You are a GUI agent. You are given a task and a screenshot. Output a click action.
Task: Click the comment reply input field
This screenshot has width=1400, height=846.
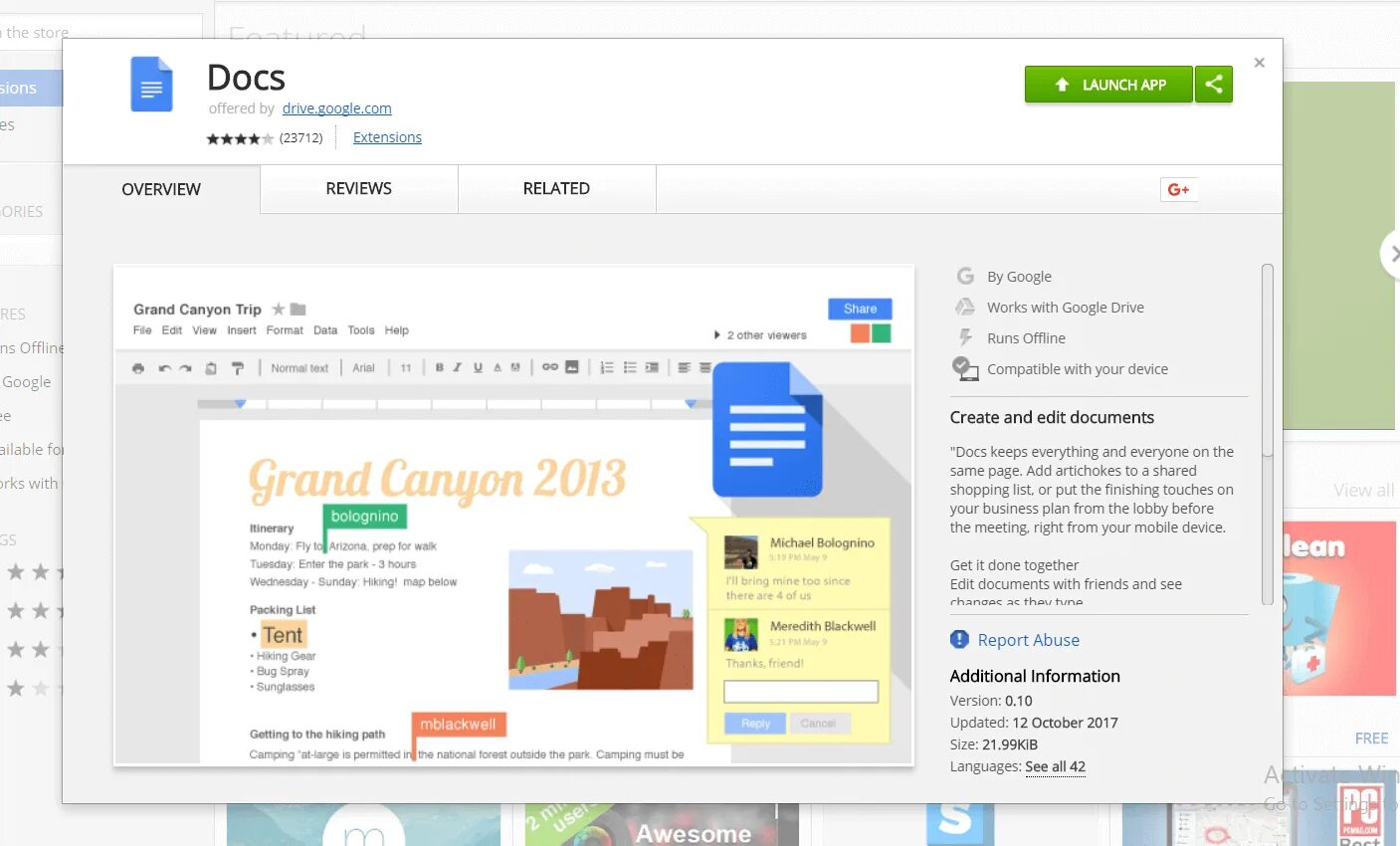click(801, 692)
